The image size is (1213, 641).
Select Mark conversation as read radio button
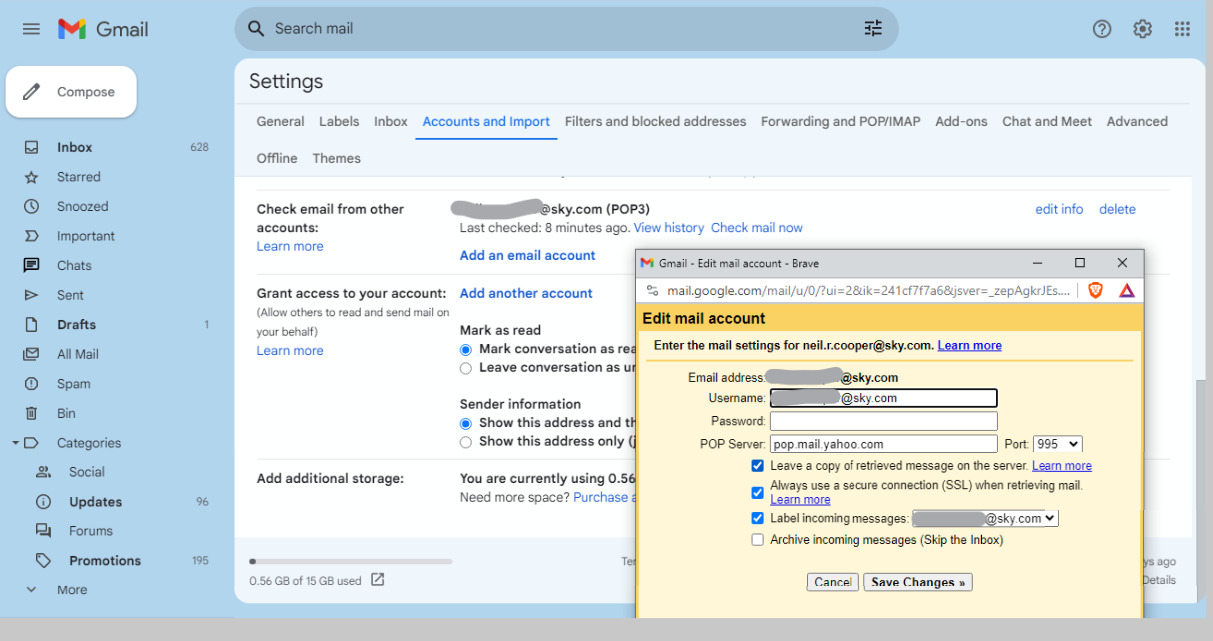pos(465,349)
